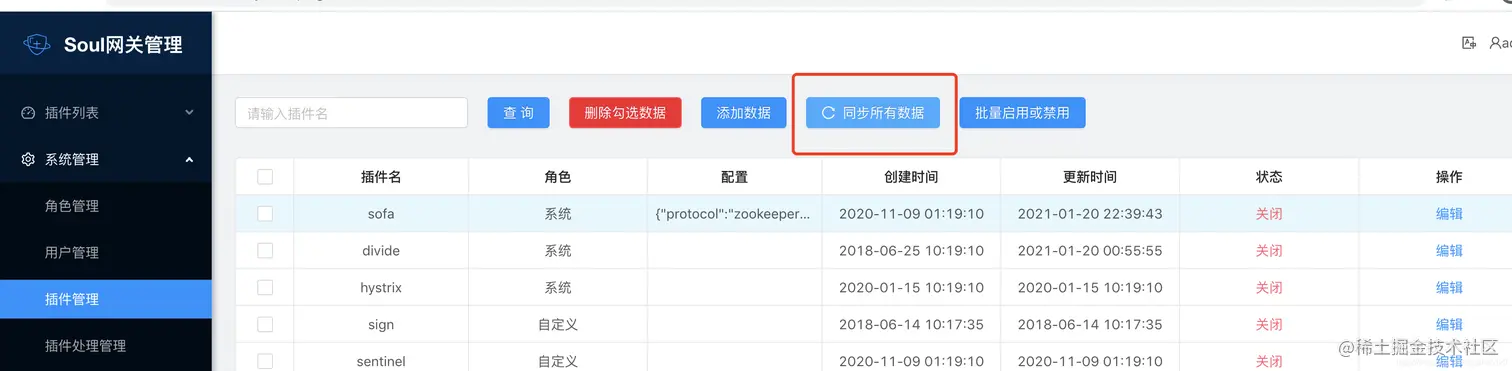
Task: Click the Soul gateway logo icon
Action: click(37, 45)
